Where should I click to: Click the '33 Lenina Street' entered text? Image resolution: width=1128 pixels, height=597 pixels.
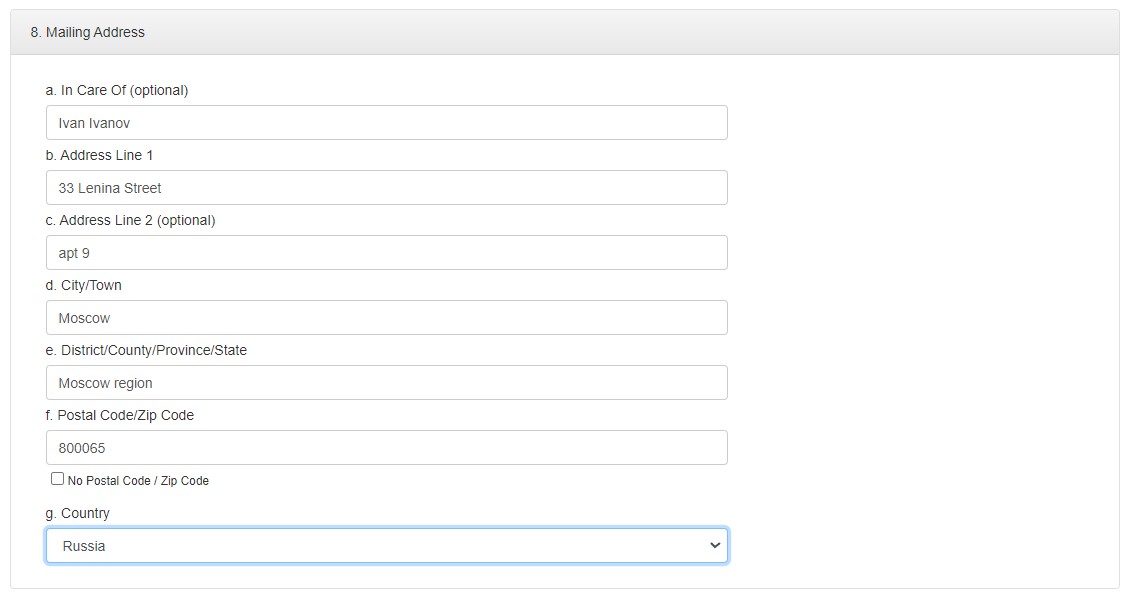point(110,188)
